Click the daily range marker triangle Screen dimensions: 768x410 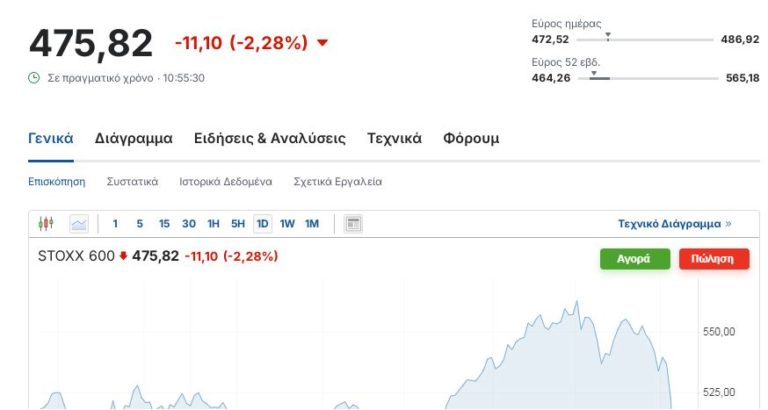click(x=608, y=36)
